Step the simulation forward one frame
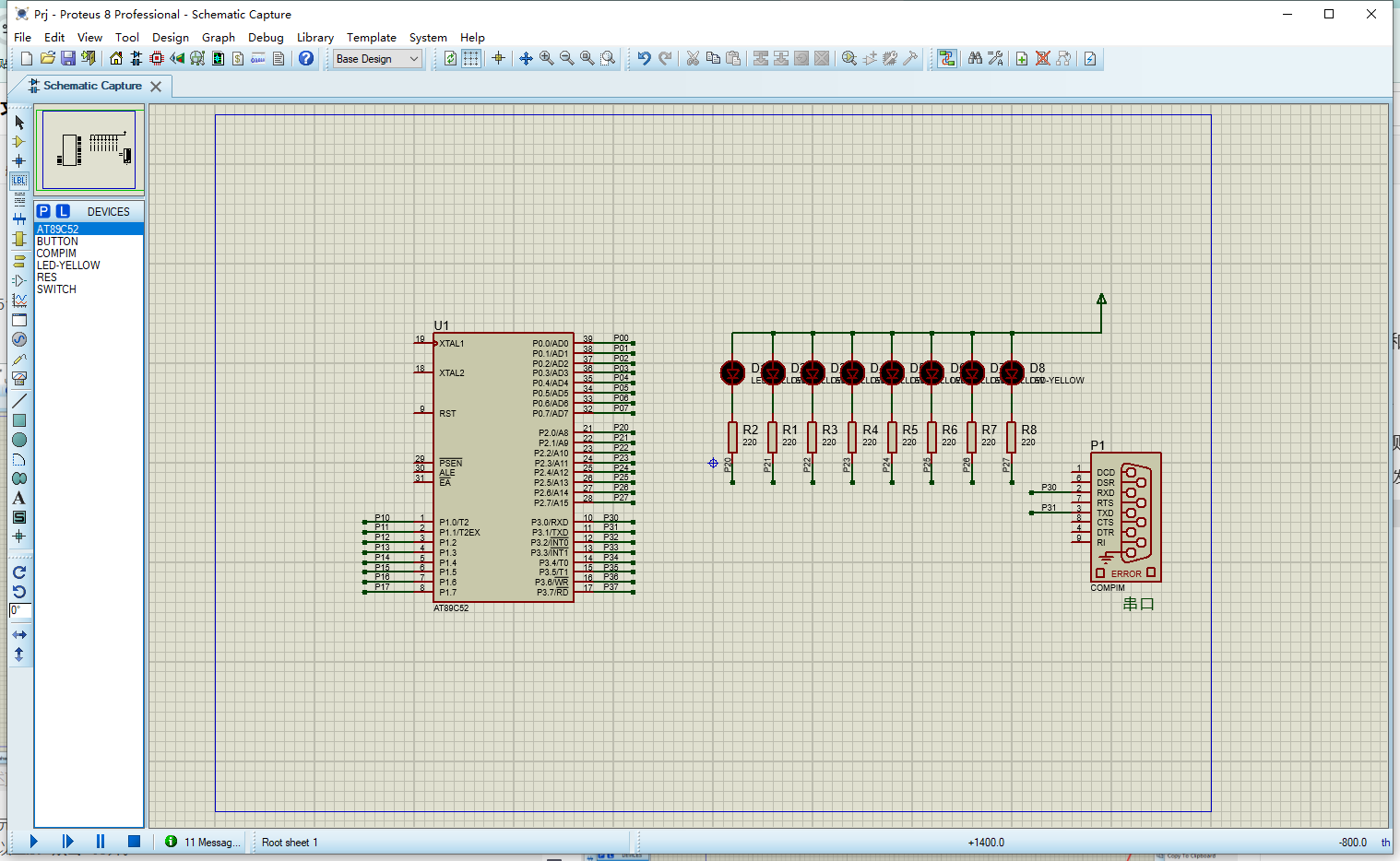 tap(67, 841)
